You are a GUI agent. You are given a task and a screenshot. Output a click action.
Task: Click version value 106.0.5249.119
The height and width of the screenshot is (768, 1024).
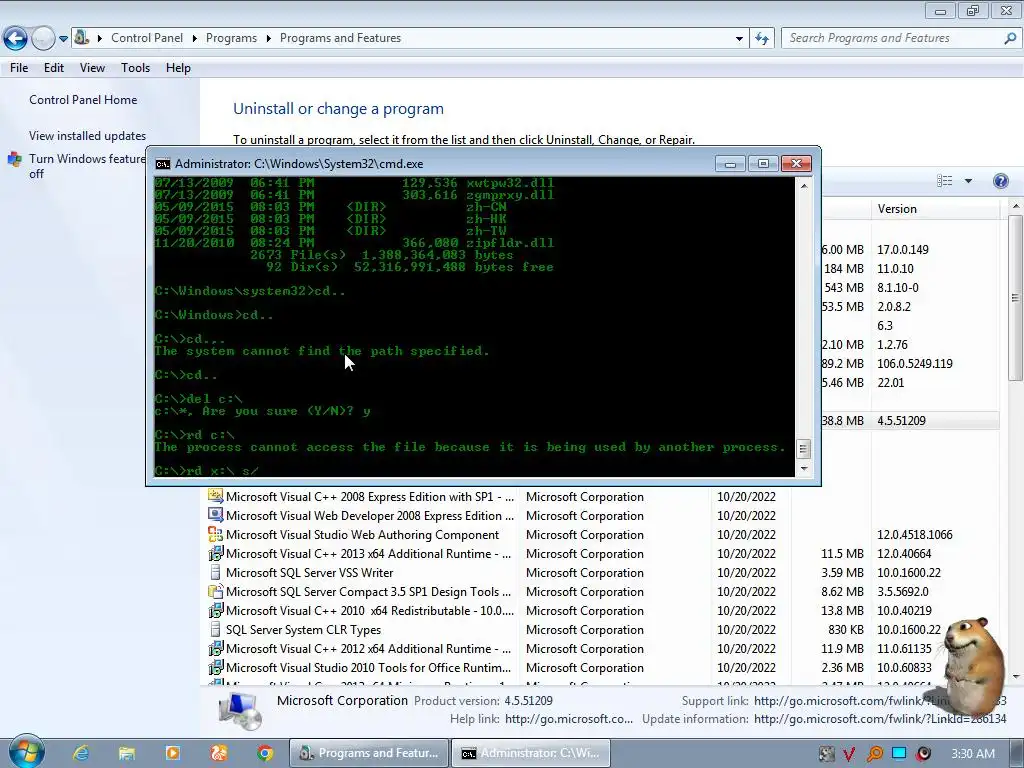click(x=914, y=364)
